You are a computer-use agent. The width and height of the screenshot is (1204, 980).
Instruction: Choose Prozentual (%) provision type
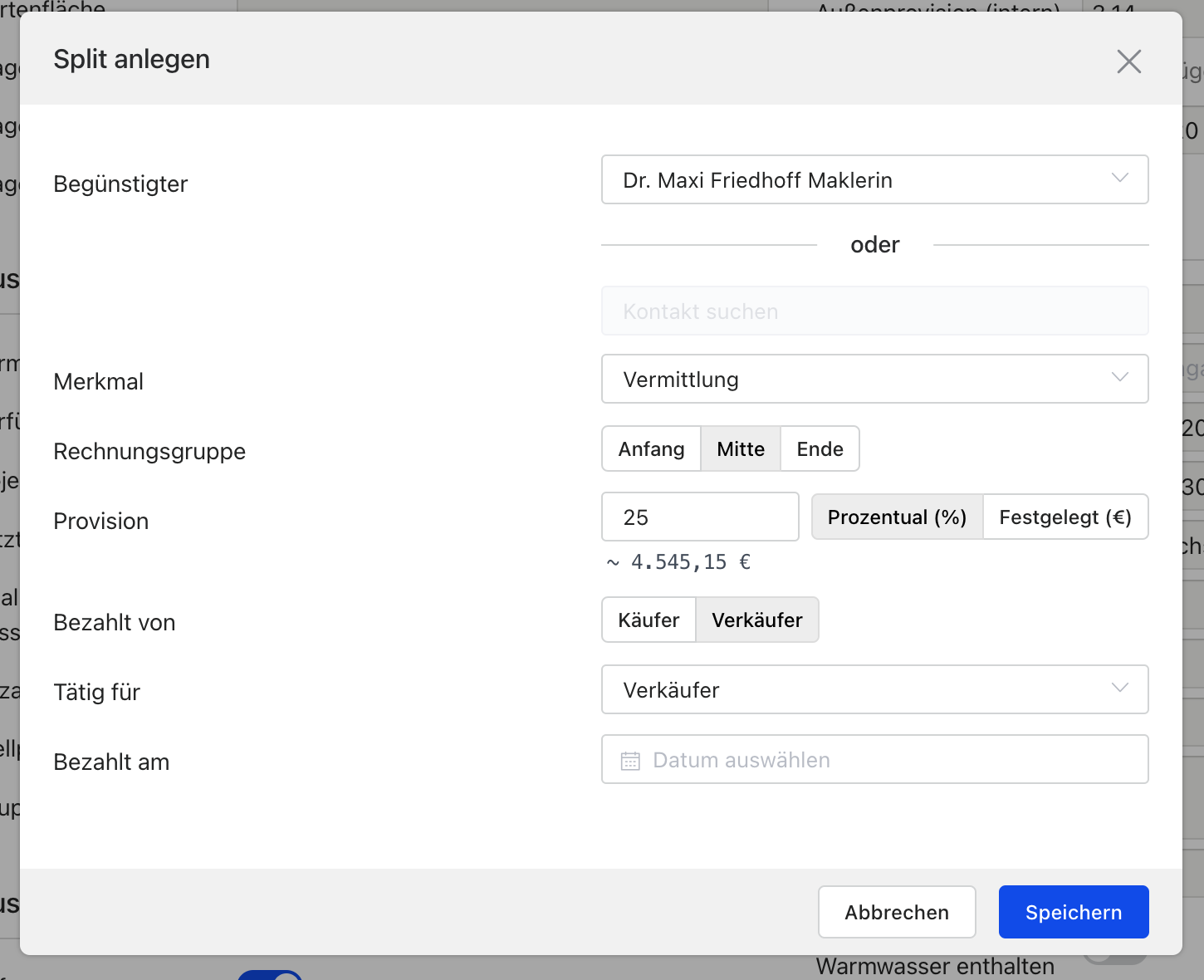click(x=897, y=517)
